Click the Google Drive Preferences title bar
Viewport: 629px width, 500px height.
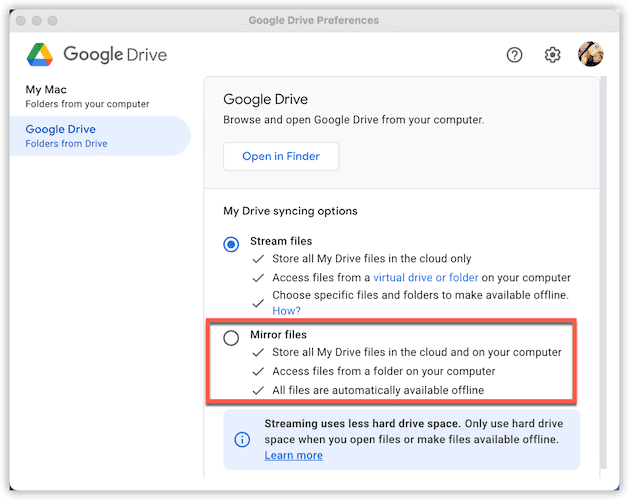[314, 20]
